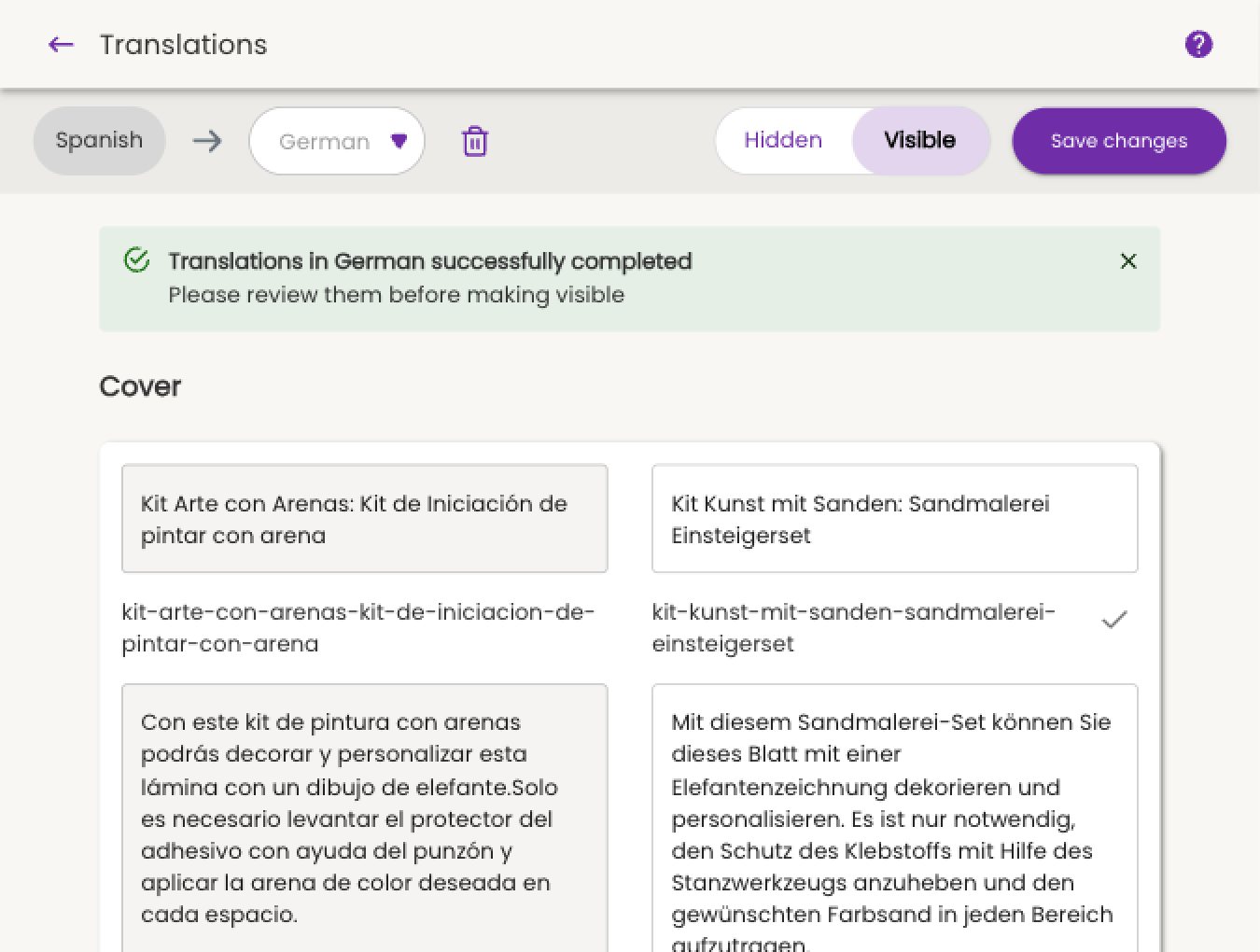Click the approval checkmark beside the German slug
The image size is (1260, 952).
[x=1113, y=619]
